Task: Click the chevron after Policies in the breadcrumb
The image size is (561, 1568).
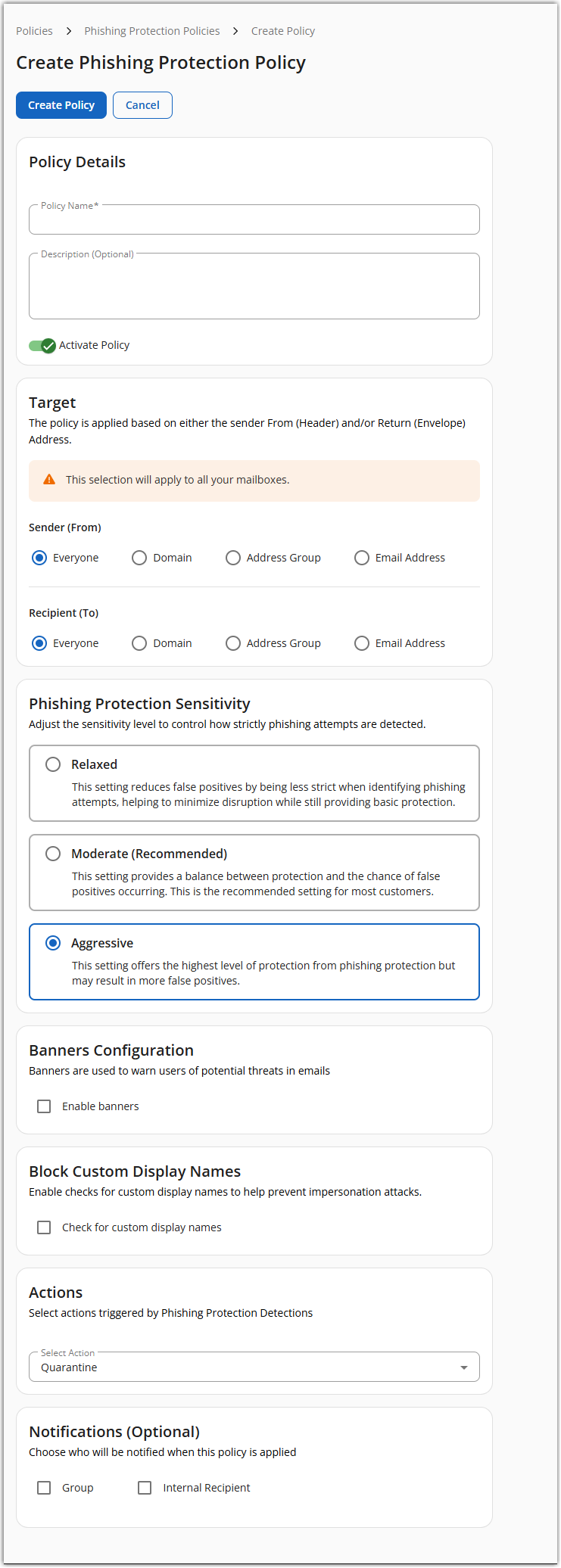Action: click(68, 31)
